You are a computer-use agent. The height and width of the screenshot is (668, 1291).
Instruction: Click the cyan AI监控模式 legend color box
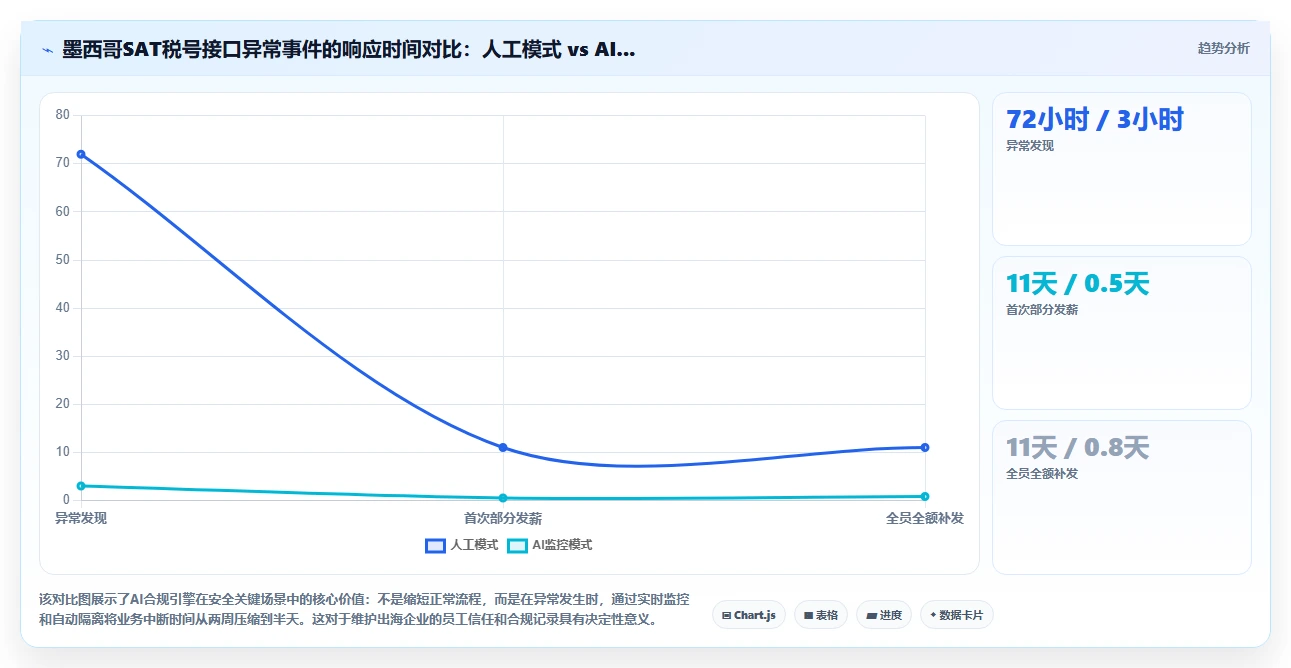517,546
